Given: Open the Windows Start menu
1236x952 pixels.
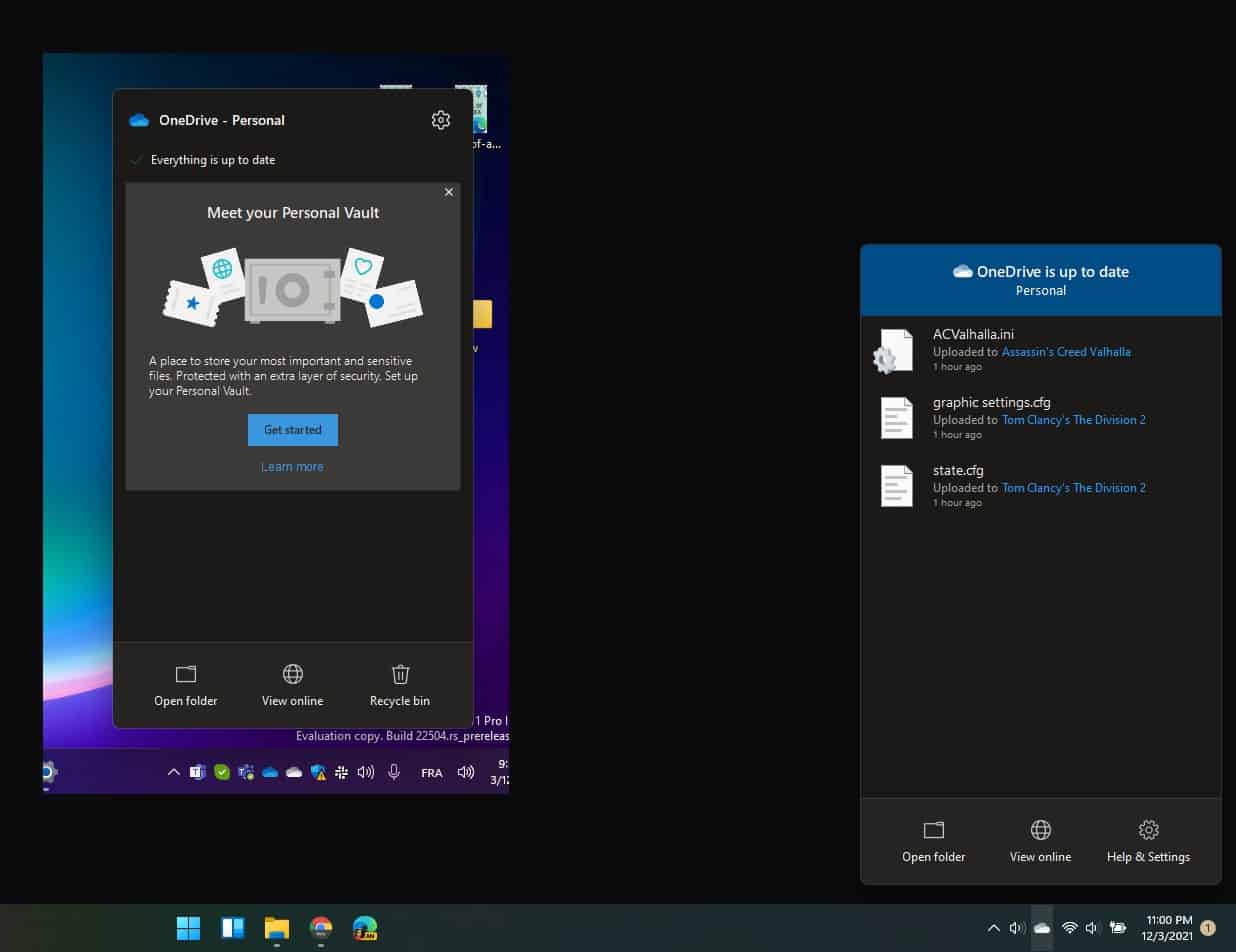Looking at the screenshot, I should [x=188, y=928].
